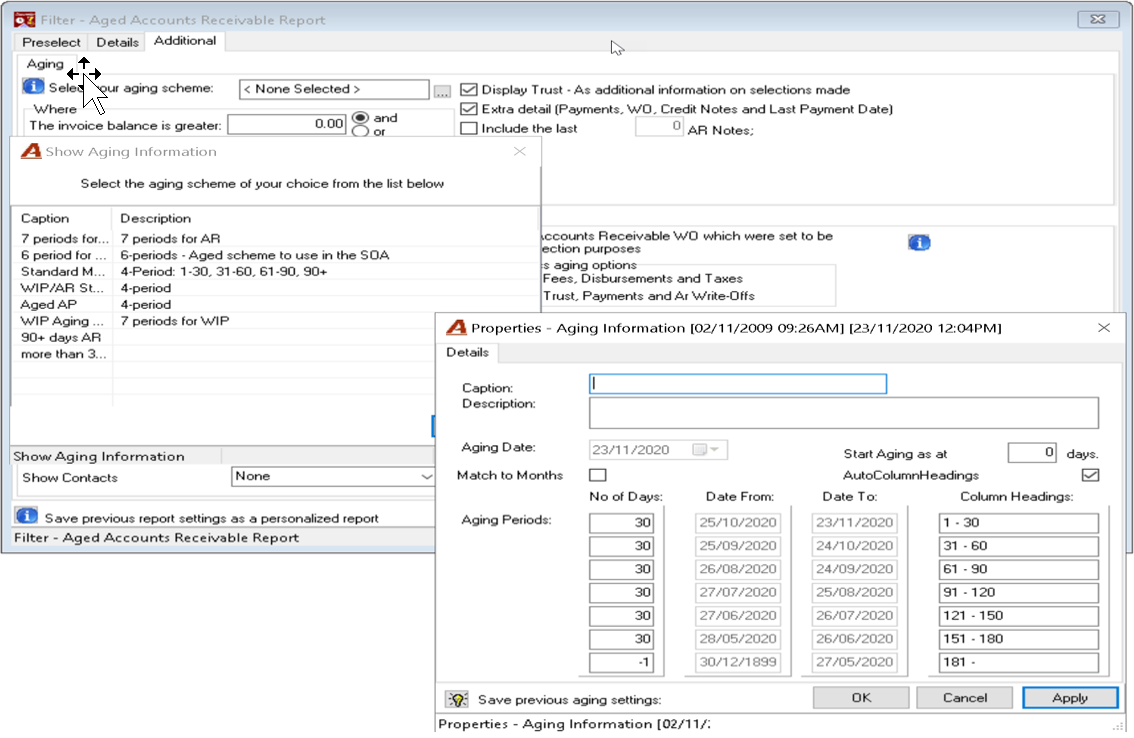Click the Properties dialog logo icon

pos(456,328)
